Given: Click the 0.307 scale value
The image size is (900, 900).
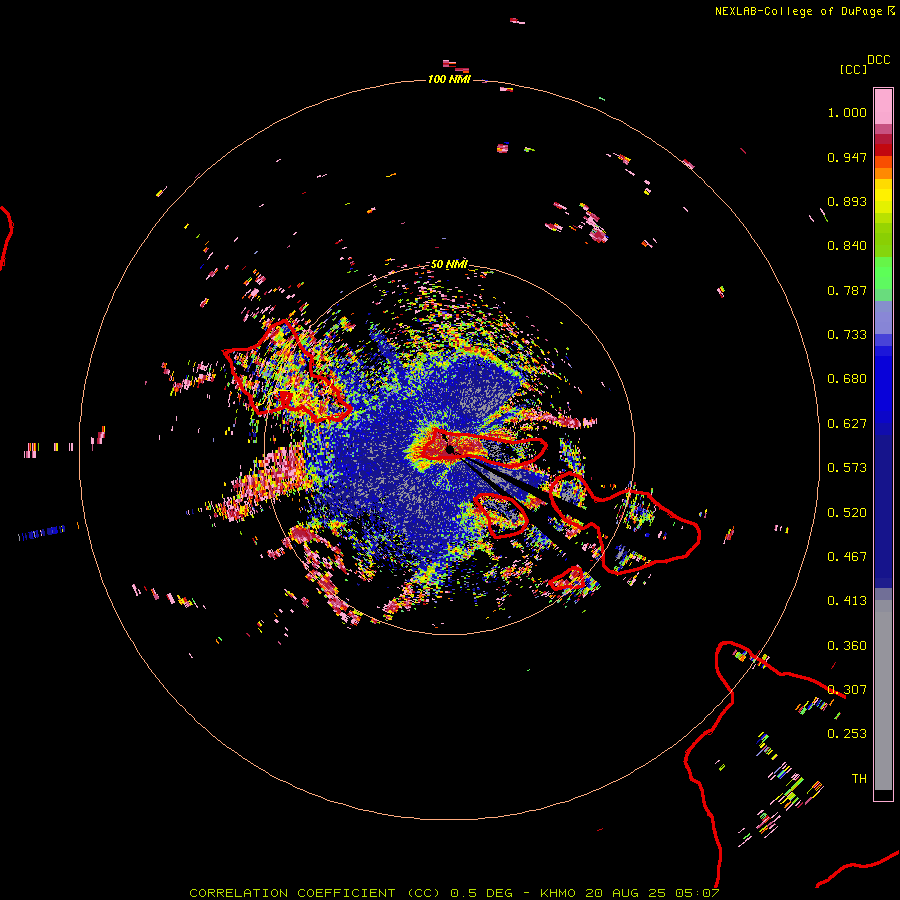Looking at the screenshot, I should coord(847,690).
